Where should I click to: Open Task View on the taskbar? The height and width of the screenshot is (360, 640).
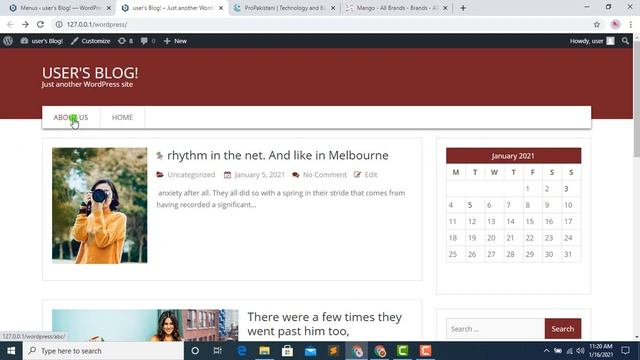tap(218, 351)
